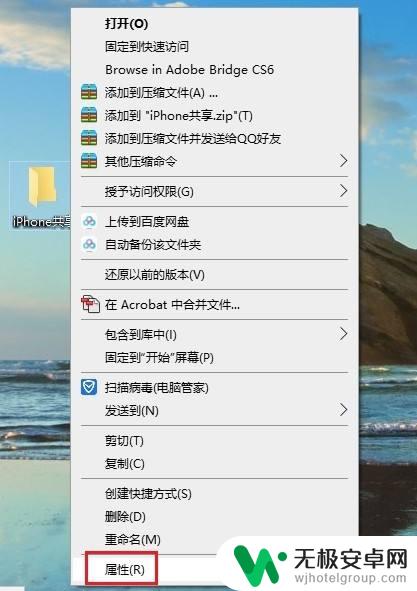The height and width of the screenshot is (591, 417).
Task: Expand the 包含到库中(I) submenu arrow
Action: pyautogui.click(x=343, y=334)
